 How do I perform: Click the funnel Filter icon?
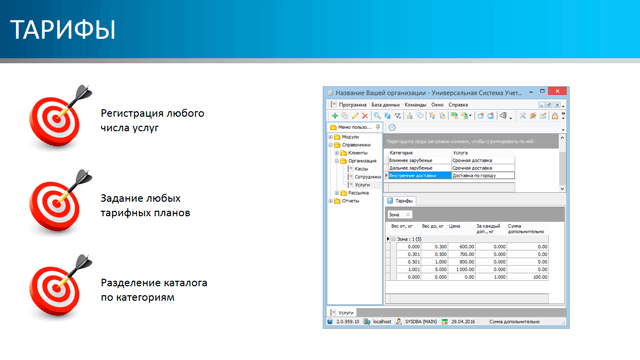pyautogui.click(x=397, y=116)
